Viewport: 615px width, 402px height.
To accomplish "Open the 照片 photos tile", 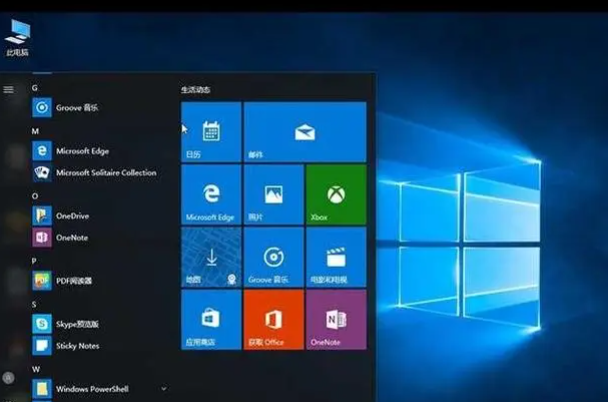I will tap(274, 195).
